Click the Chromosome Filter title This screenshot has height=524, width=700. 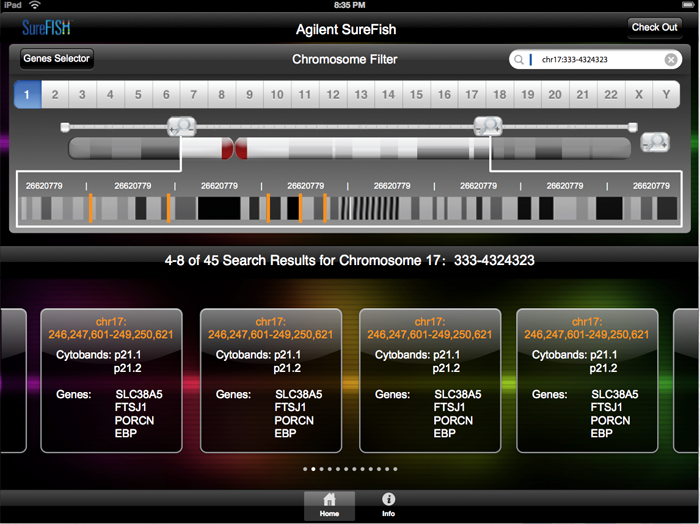pyautogui.click(x=345, y=59)
